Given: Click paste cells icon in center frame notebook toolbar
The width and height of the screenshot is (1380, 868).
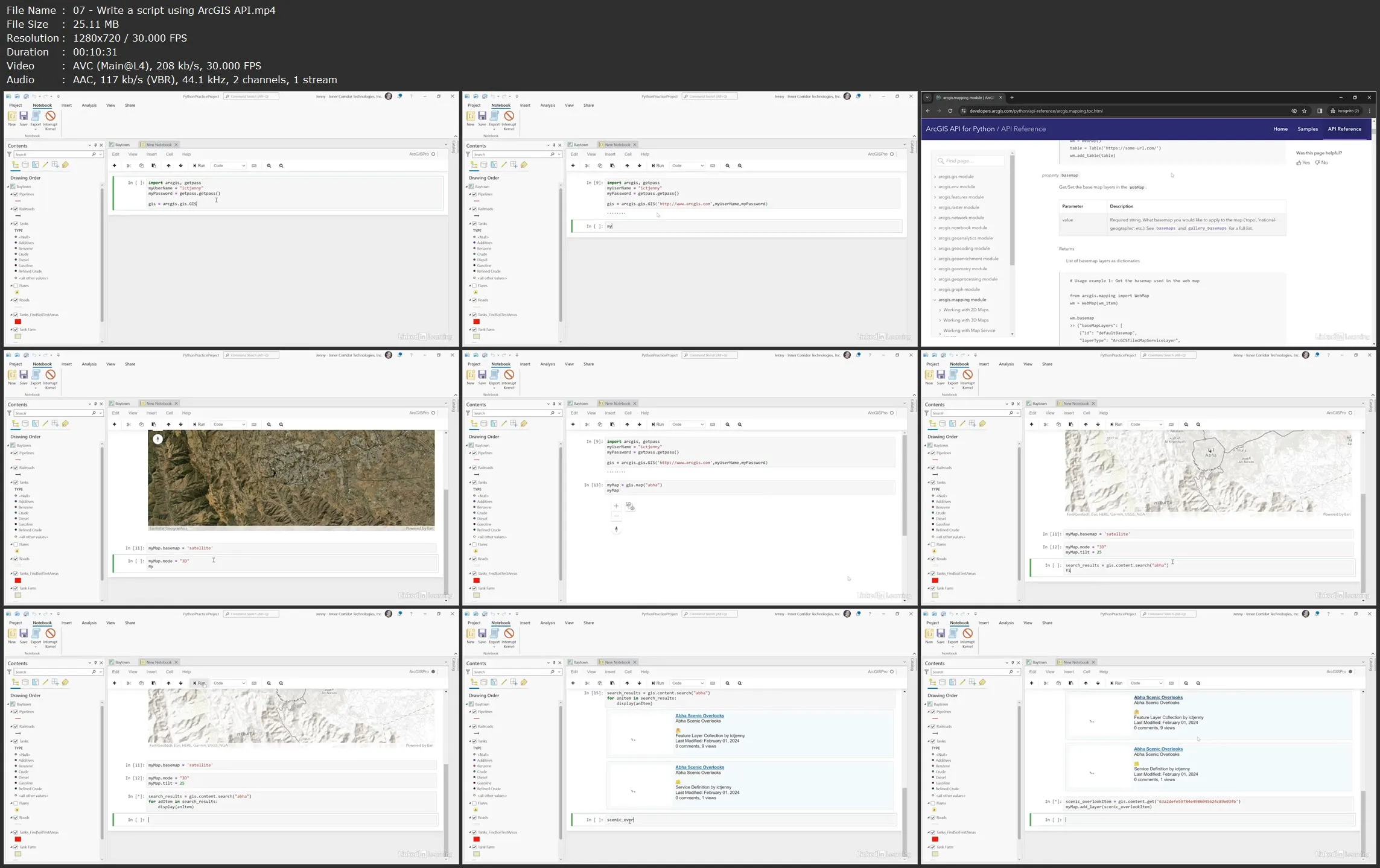Looking at the screenshot, I should [x=612, y=424].
